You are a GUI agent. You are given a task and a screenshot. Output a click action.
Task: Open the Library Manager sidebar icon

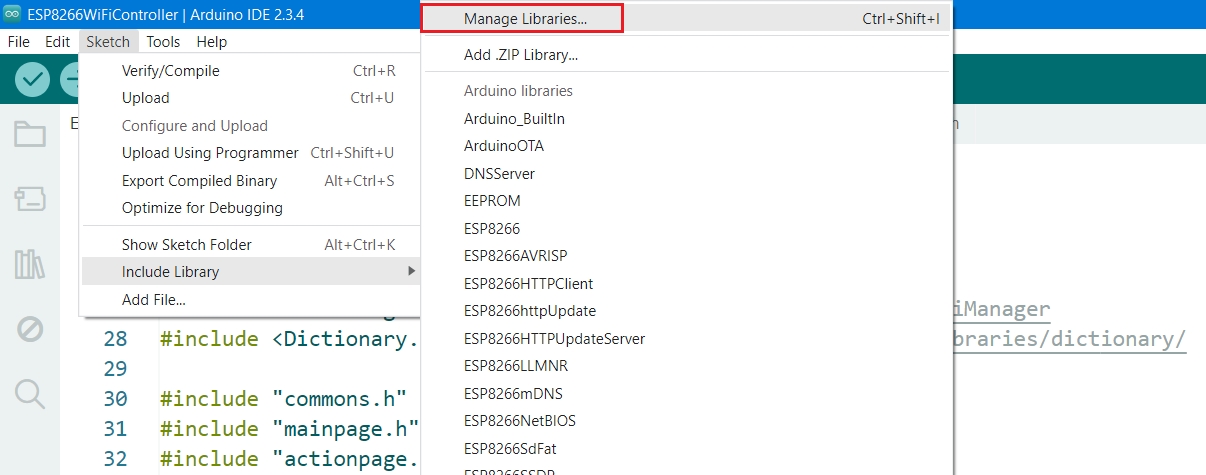tap(30, 264)
